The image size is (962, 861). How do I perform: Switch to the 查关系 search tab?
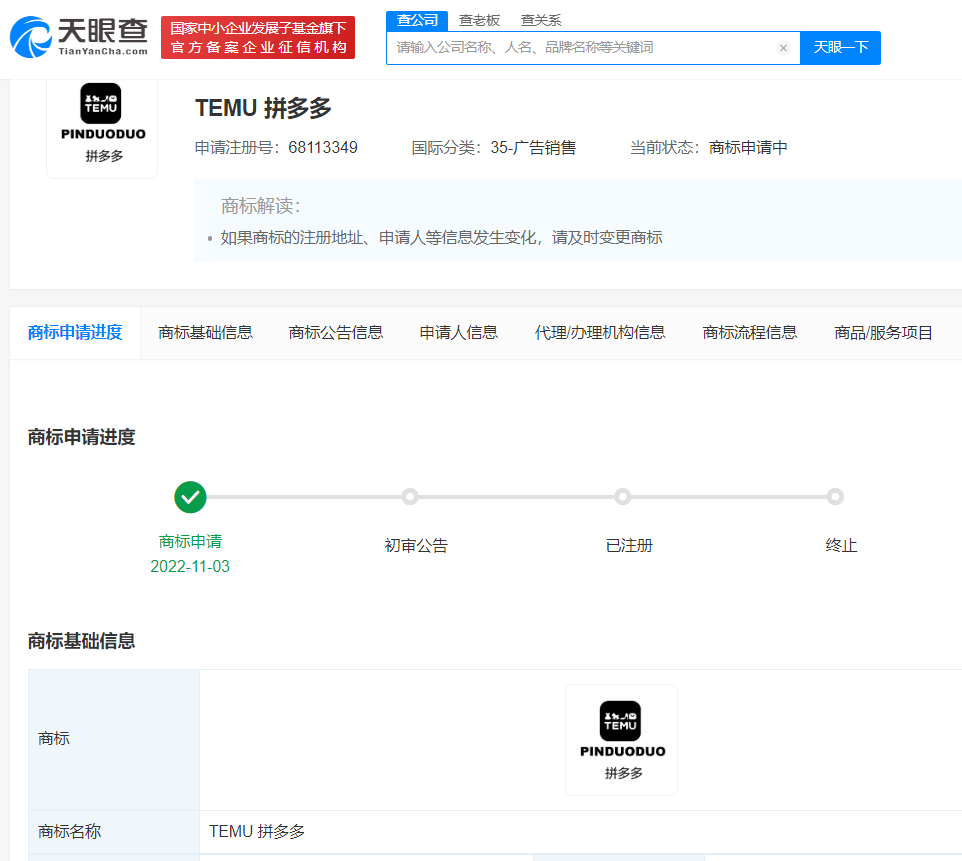541,20
